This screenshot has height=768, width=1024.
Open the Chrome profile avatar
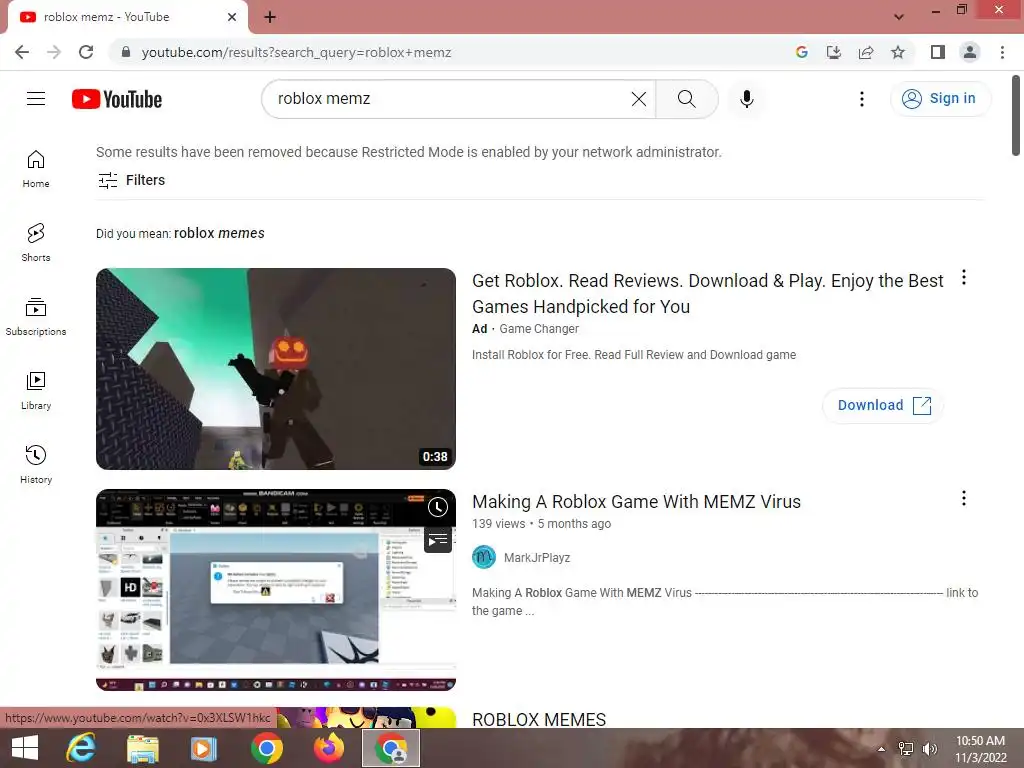point(970,52)
